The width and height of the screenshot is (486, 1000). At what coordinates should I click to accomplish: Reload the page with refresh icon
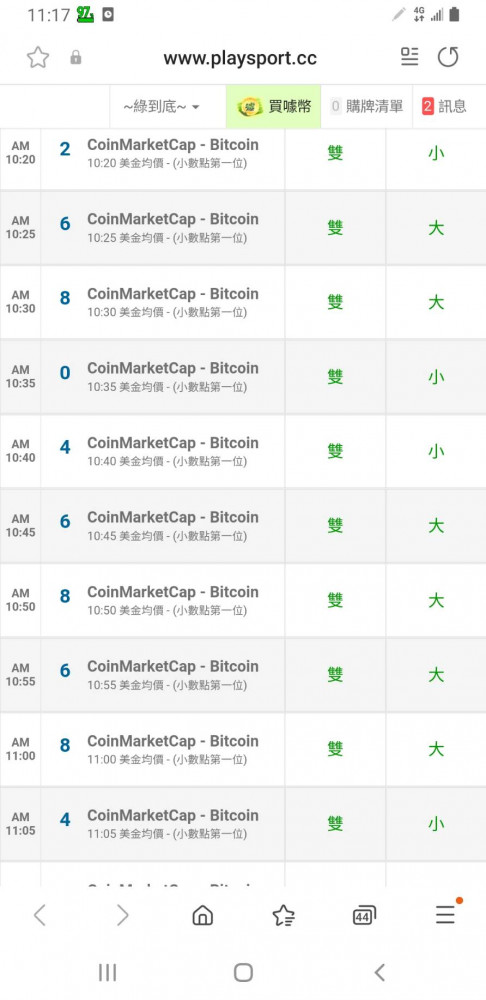pyautogui.click(x=448, y=57)
